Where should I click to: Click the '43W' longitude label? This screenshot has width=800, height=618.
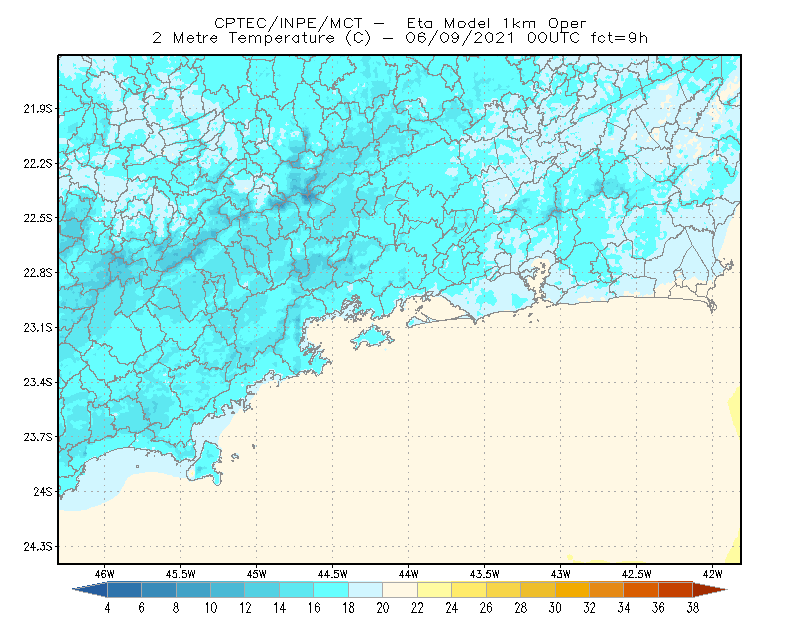point(561,574)
